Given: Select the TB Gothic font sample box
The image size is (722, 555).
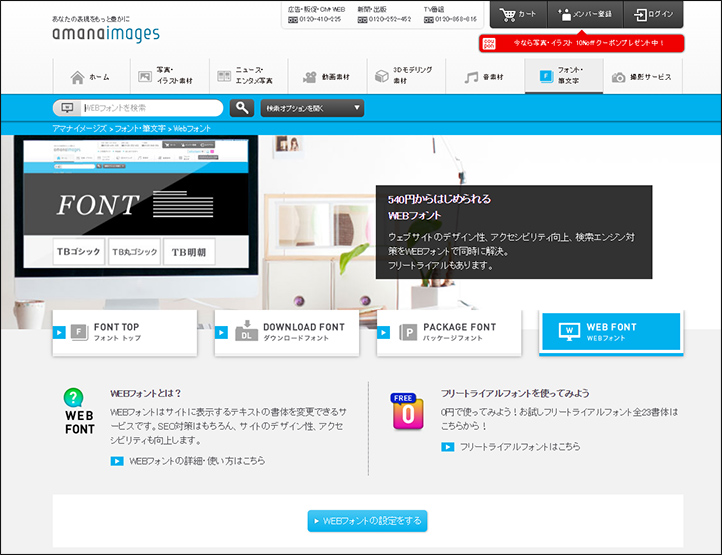Looking at the screenshot, I should click(x=79, y=251).
